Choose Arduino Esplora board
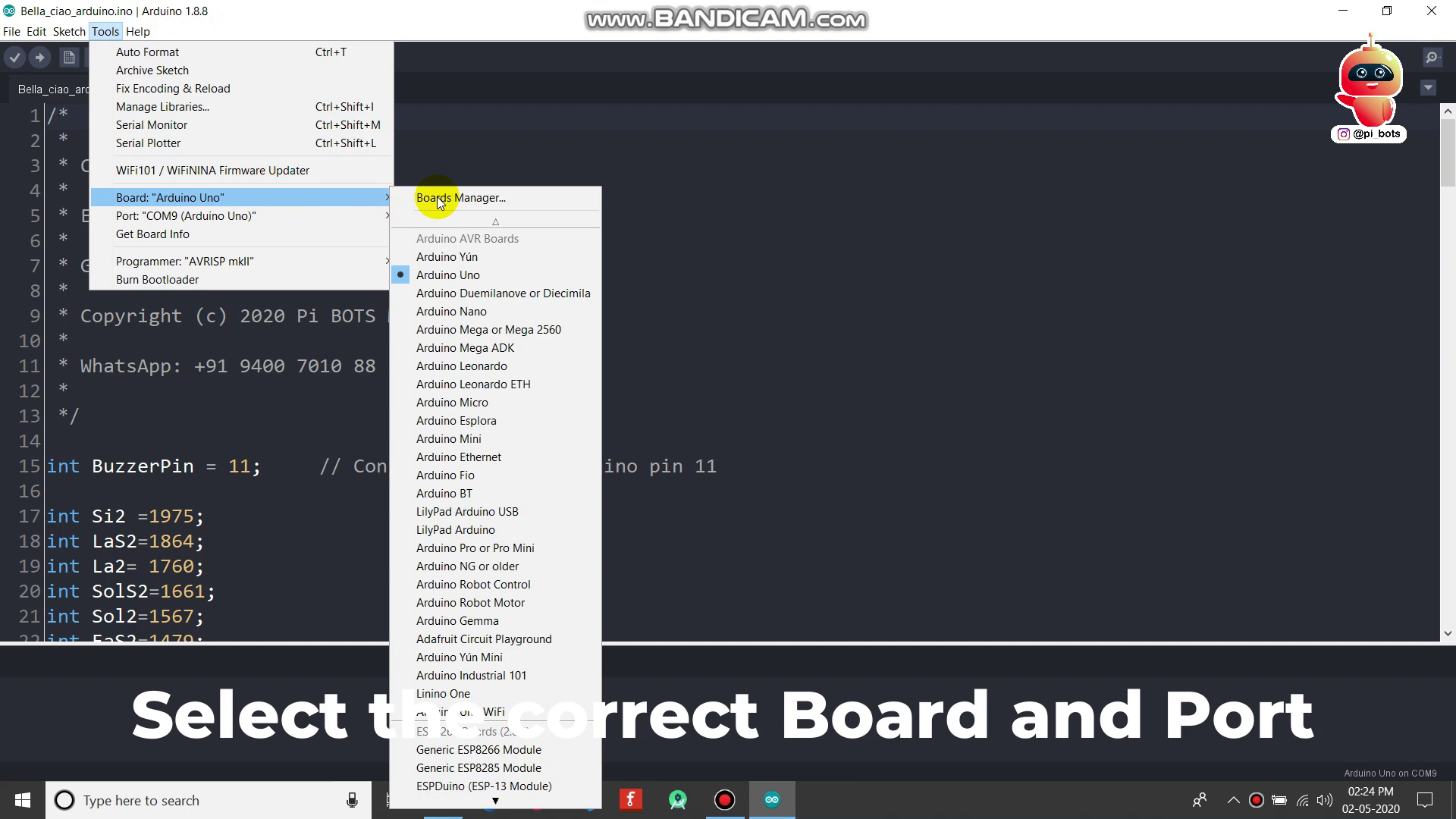1456x819 pixels. pyautogui.click(x=495, y=421)
